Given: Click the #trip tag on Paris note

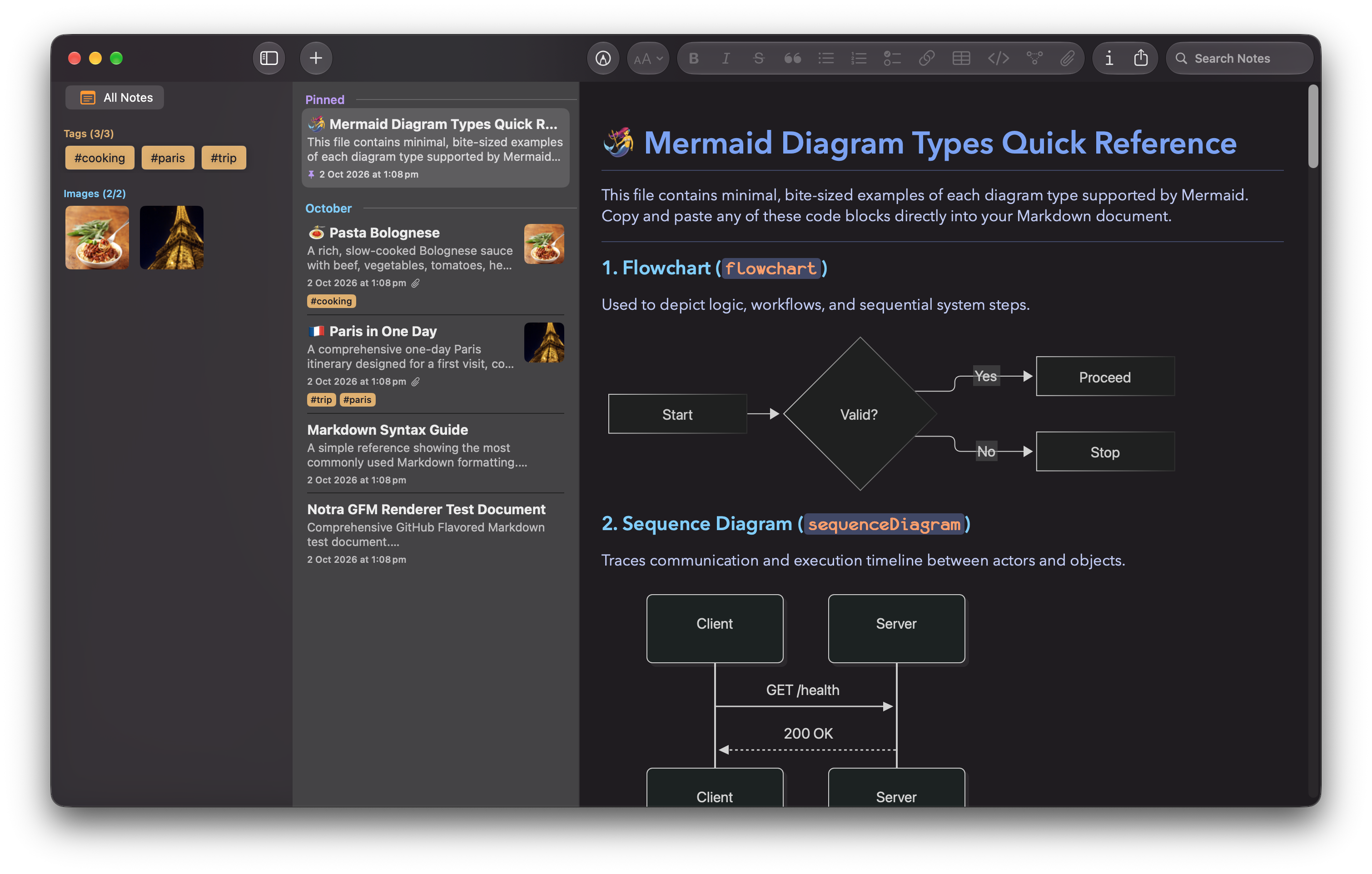Looking at the screenshot, I should pos(321,399).
